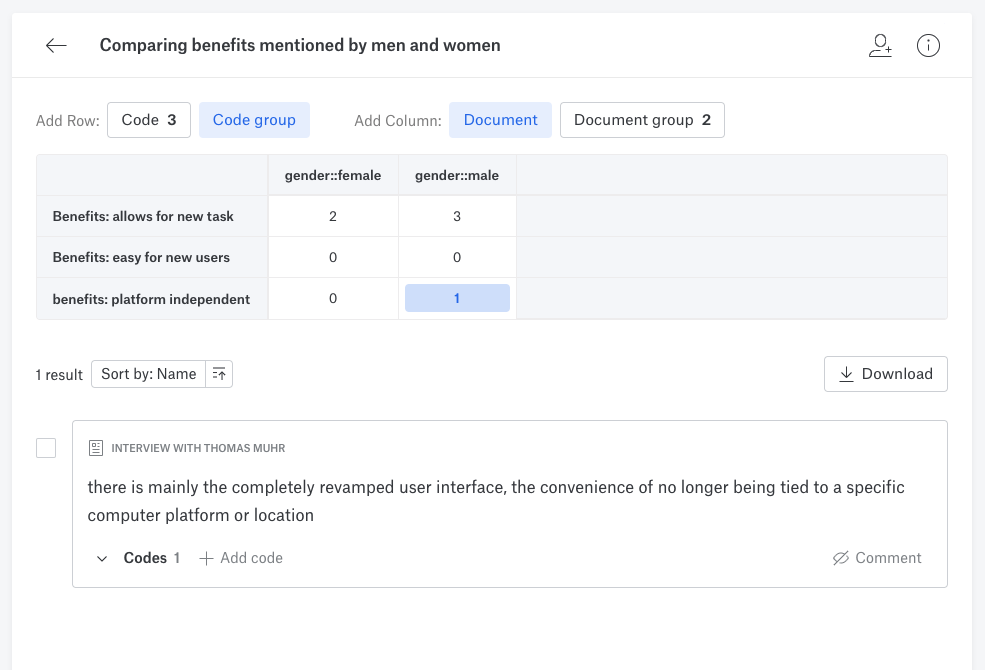Open Document group 2 column selector
Viewport: 985px width, 670px height.
642,120
